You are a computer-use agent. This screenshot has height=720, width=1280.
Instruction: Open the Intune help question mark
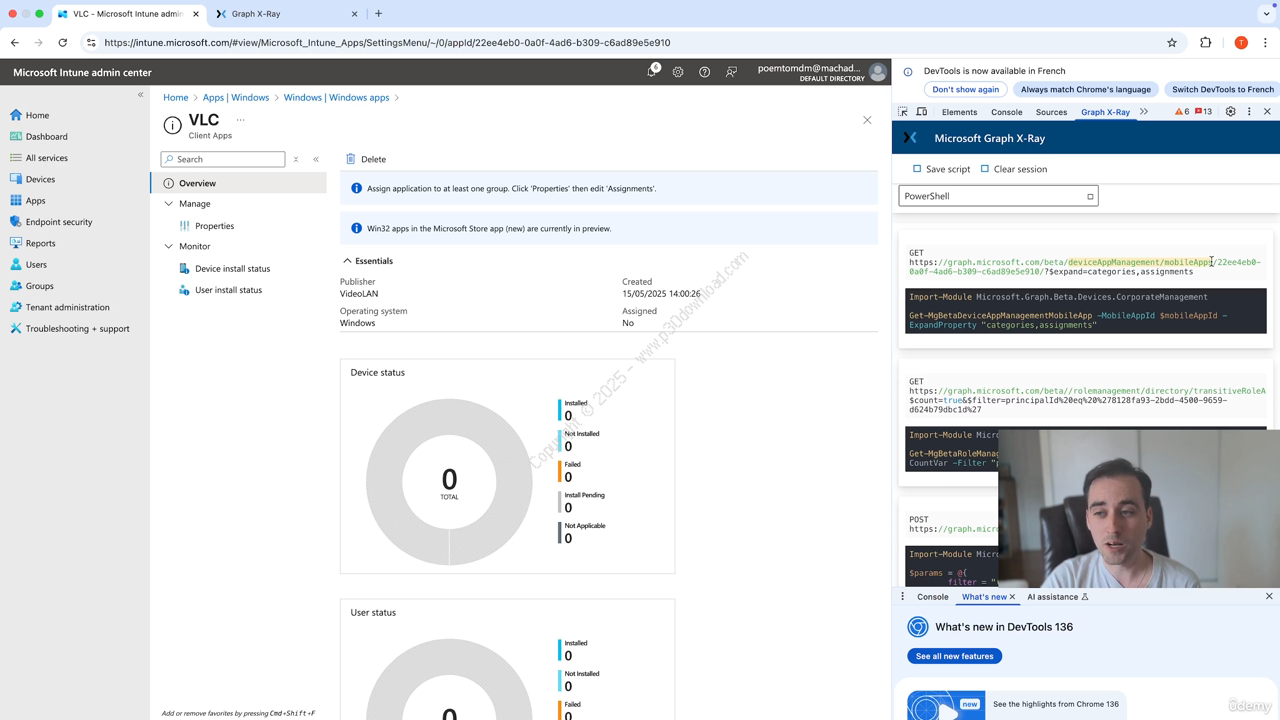click(x=704, y=72)
